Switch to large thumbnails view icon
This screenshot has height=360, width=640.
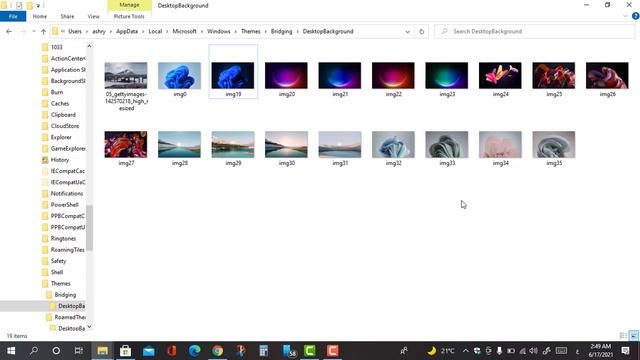pos(634,336)
